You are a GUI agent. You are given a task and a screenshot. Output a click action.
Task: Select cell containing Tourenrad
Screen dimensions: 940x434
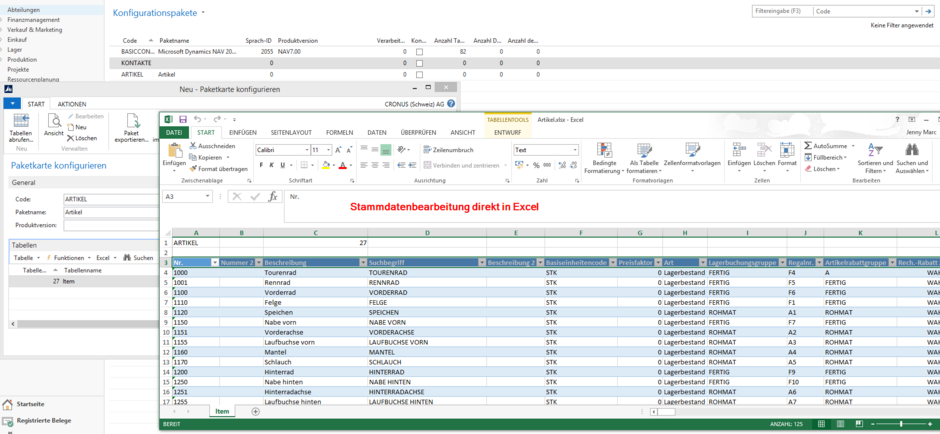pyautogui.click(x=315, y=272)
